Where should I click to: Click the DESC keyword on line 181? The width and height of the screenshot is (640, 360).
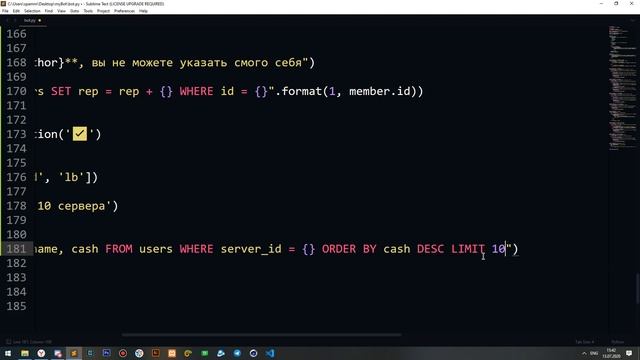(430, 249)
